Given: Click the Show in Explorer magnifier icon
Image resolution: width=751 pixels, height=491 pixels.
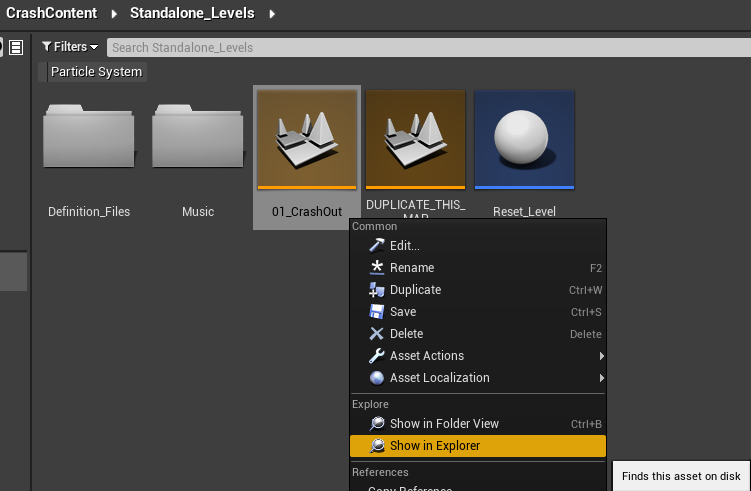Looking at the screenshot, I should point(377,445).
